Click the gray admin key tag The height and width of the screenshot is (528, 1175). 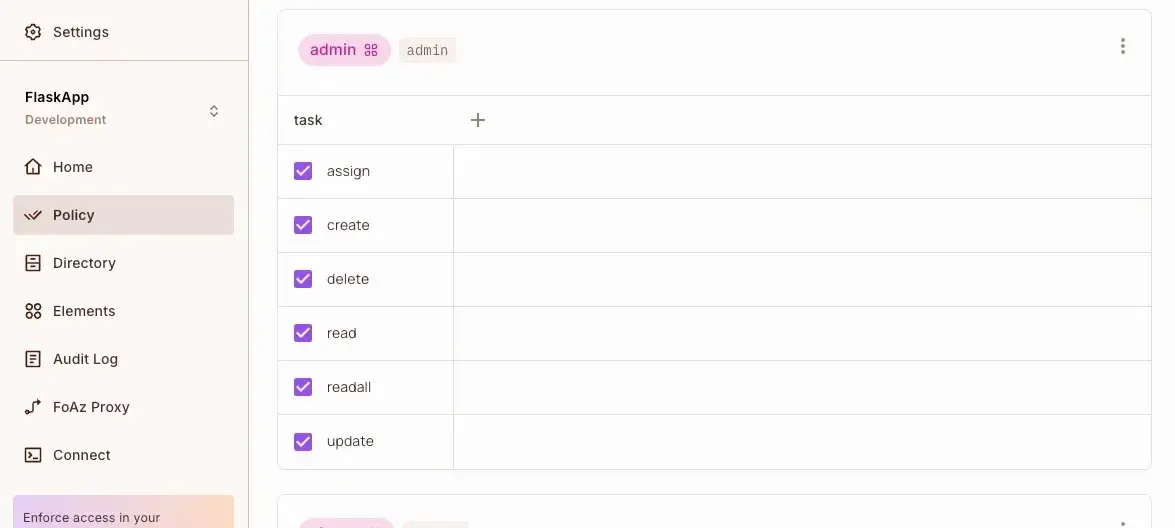point(427,50)
